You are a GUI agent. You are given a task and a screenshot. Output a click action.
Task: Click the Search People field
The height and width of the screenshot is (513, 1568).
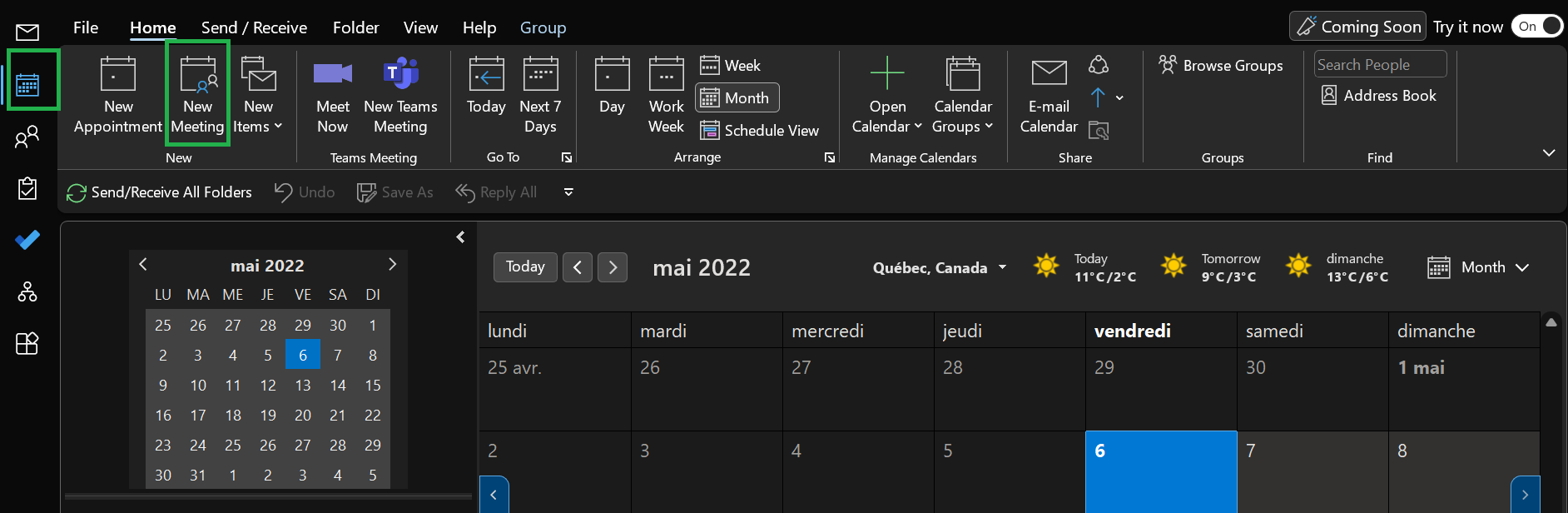click(x=1379, y=65)
